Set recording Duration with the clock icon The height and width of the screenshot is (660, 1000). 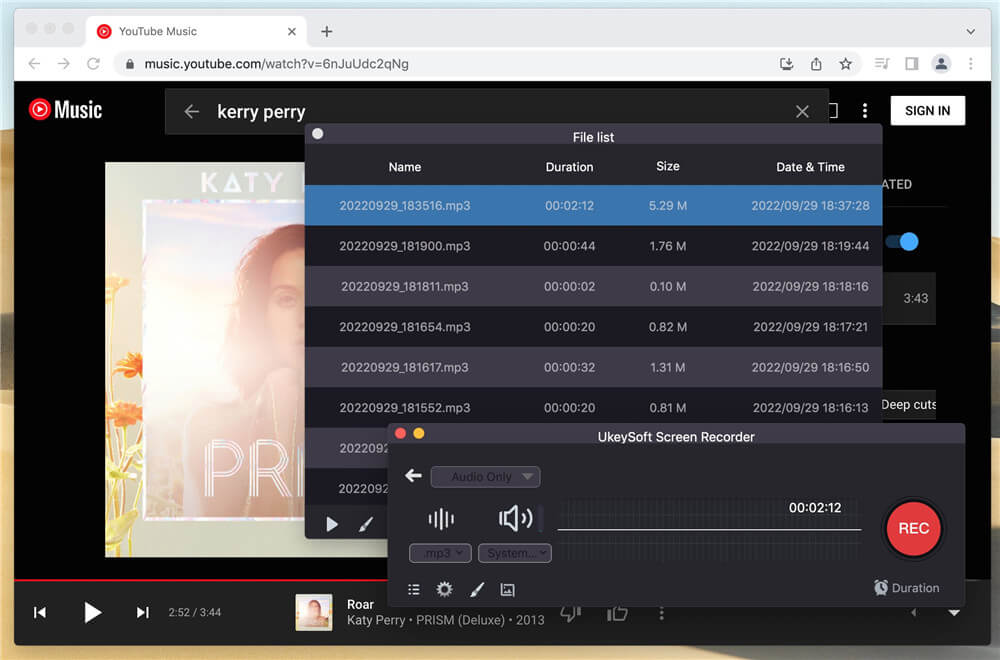pyautogui.click(x=906, y=587)
